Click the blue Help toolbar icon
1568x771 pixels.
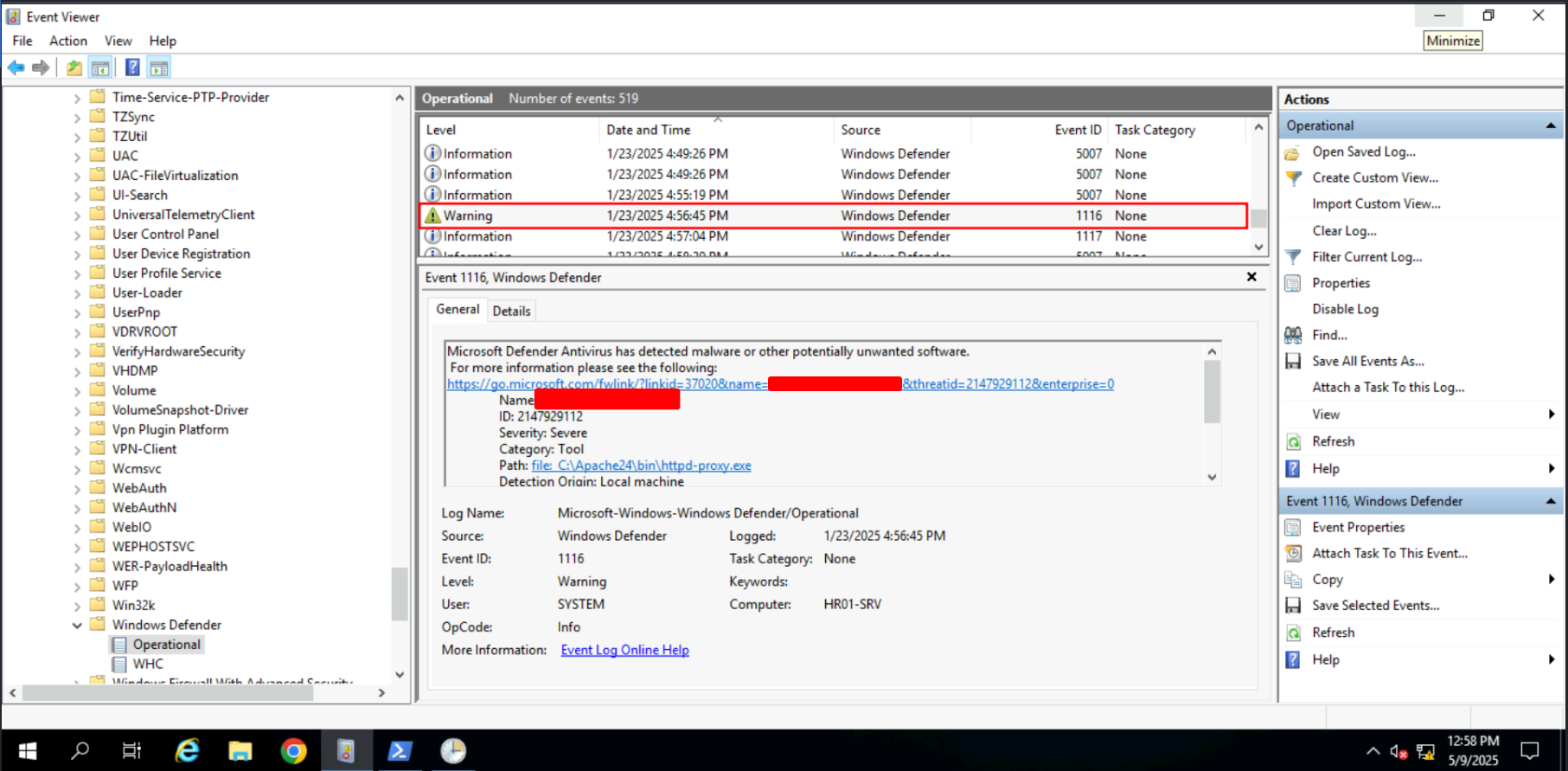tap(132, 67)
